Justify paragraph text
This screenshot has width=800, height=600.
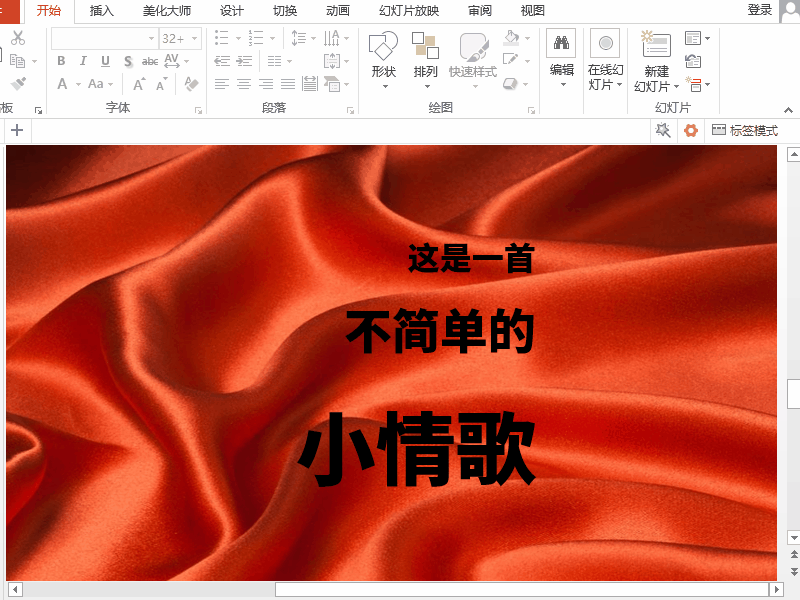coord(288,84)
